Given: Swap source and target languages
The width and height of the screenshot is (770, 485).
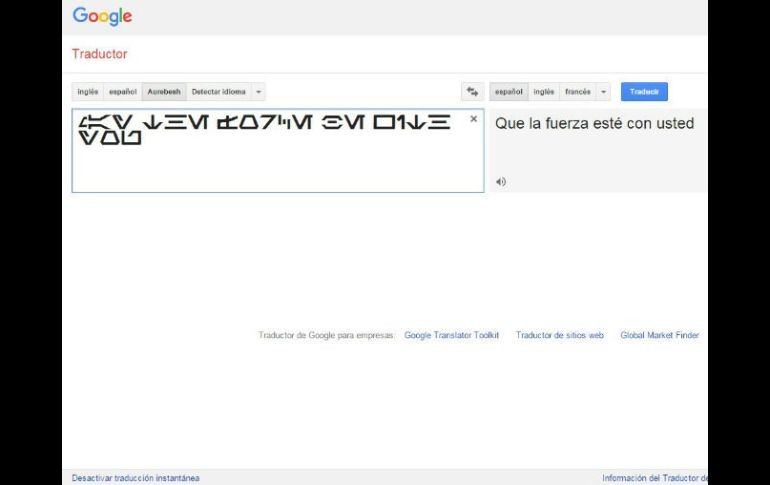Looking at the screenshot, I should coord(472,92).
